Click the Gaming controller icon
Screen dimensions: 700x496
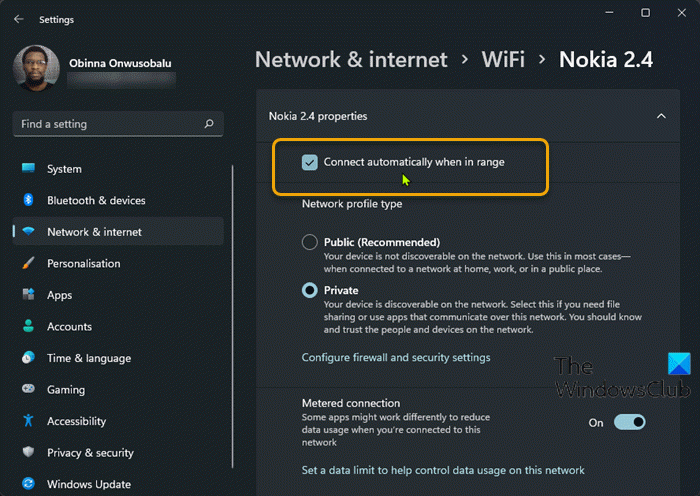point(28,390)
